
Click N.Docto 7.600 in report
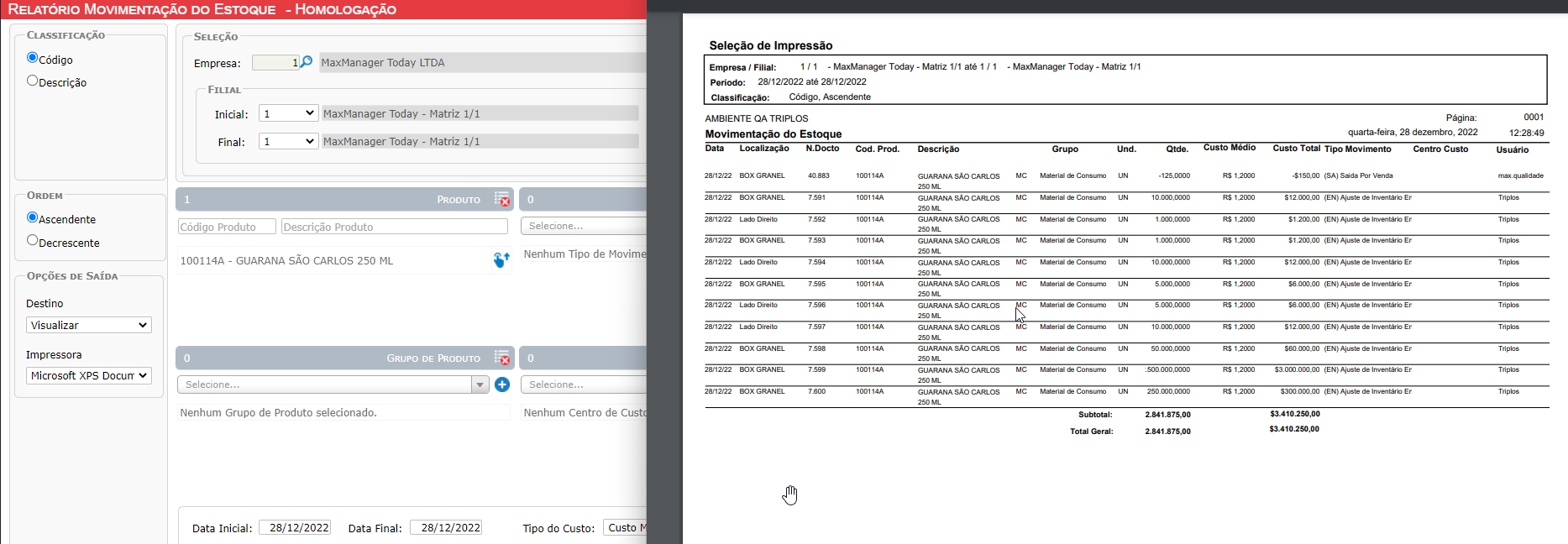pos(816,391)
